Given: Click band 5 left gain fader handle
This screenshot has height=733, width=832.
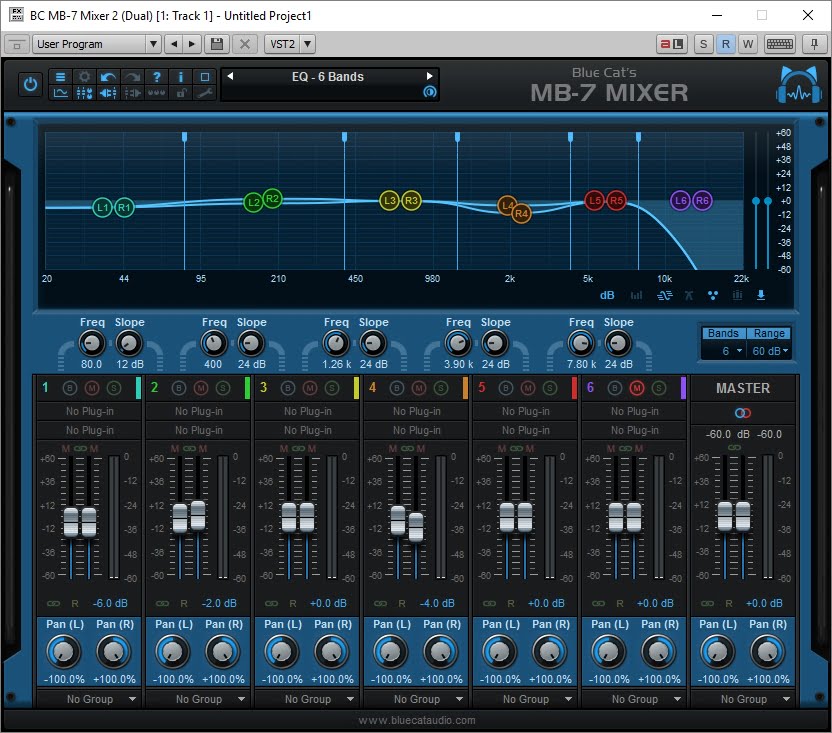Looking at the screenshot, I should pyautogui.click(x=507, y=517).
